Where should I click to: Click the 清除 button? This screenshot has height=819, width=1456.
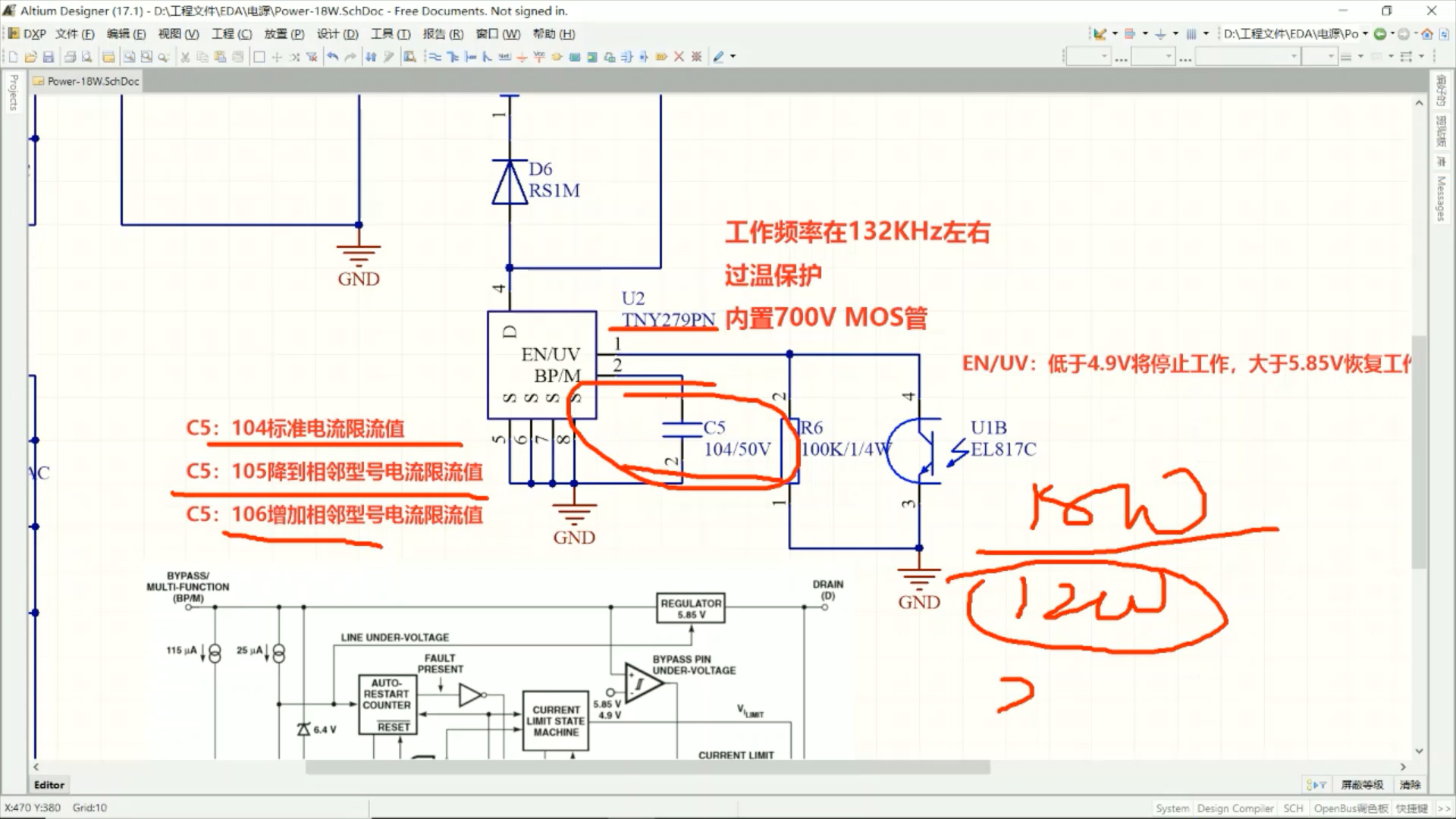coord(1410,785)
